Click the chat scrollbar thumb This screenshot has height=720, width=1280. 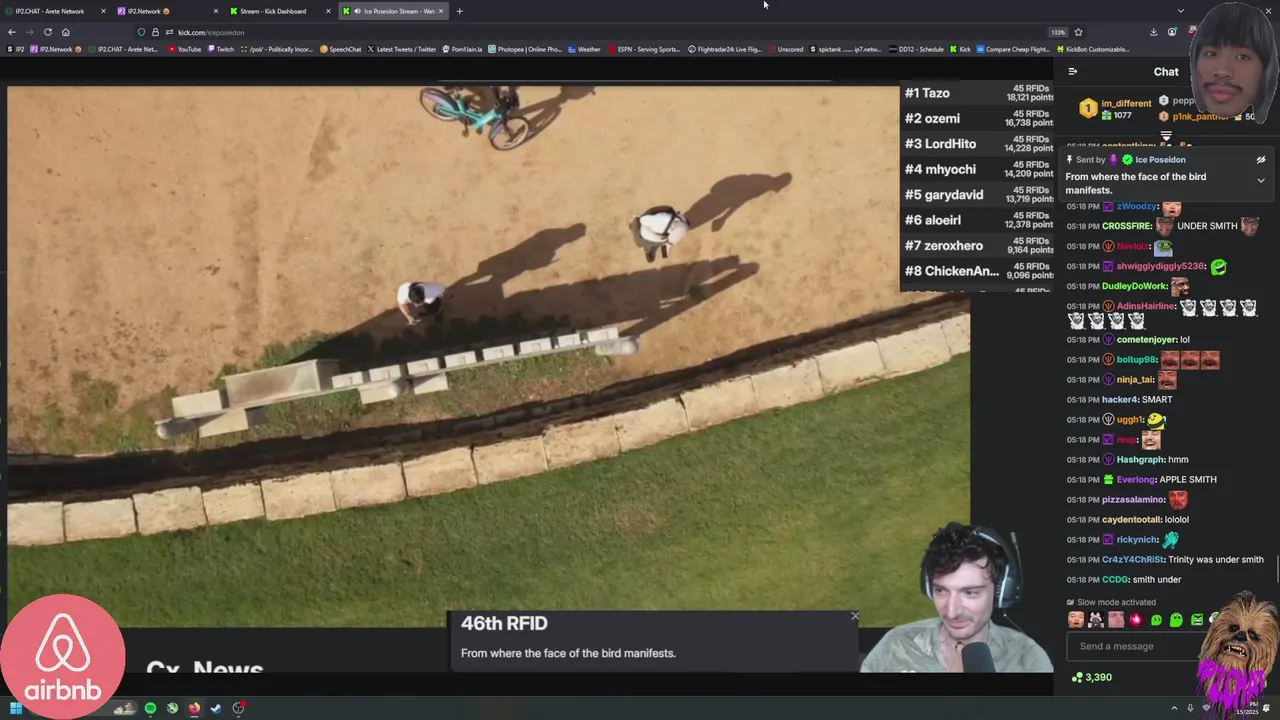pyautogui.click(x=1277, y=570)
